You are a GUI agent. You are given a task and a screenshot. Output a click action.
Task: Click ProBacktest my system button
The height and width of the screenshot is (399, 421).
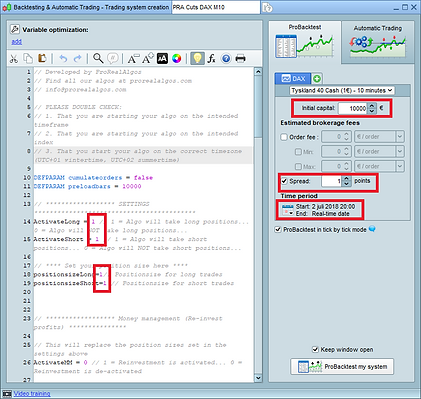point(342,367)
